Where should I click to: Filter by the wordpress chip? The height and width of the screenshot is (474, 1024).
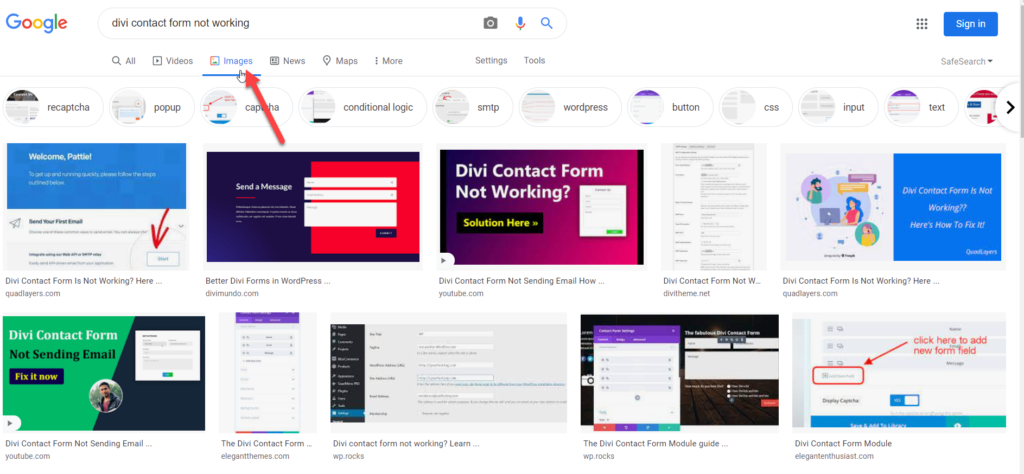coord(570,107)
